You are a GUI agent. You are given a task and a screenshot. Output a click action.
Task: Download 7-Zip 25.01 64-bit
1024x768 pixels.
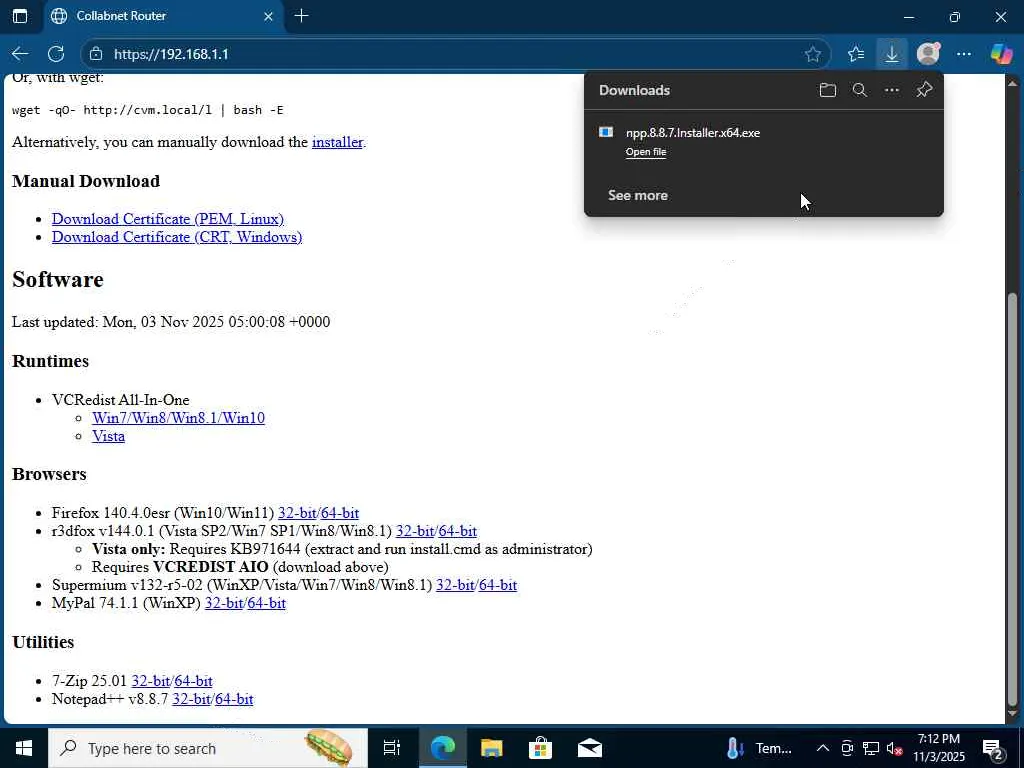[193, 681]
